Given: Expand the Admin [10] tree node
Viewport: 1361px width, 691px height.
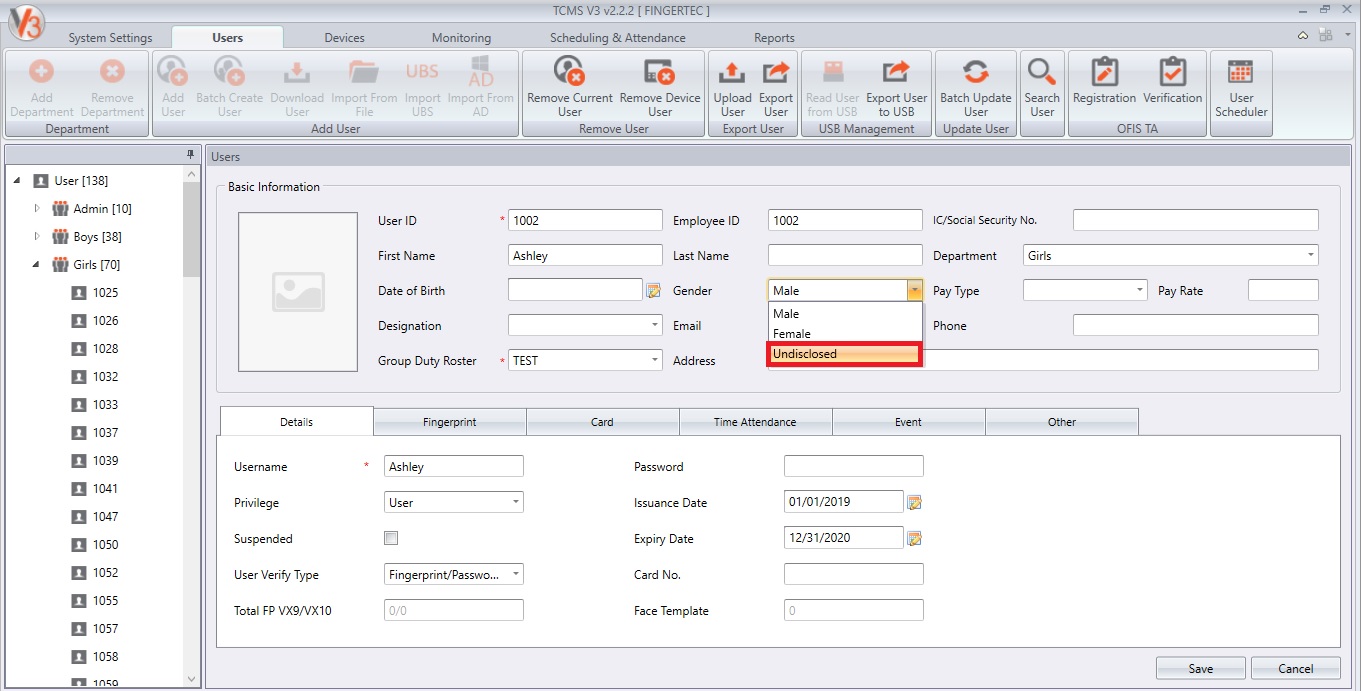Looking at the screenshot, I should tap(38, 208).
